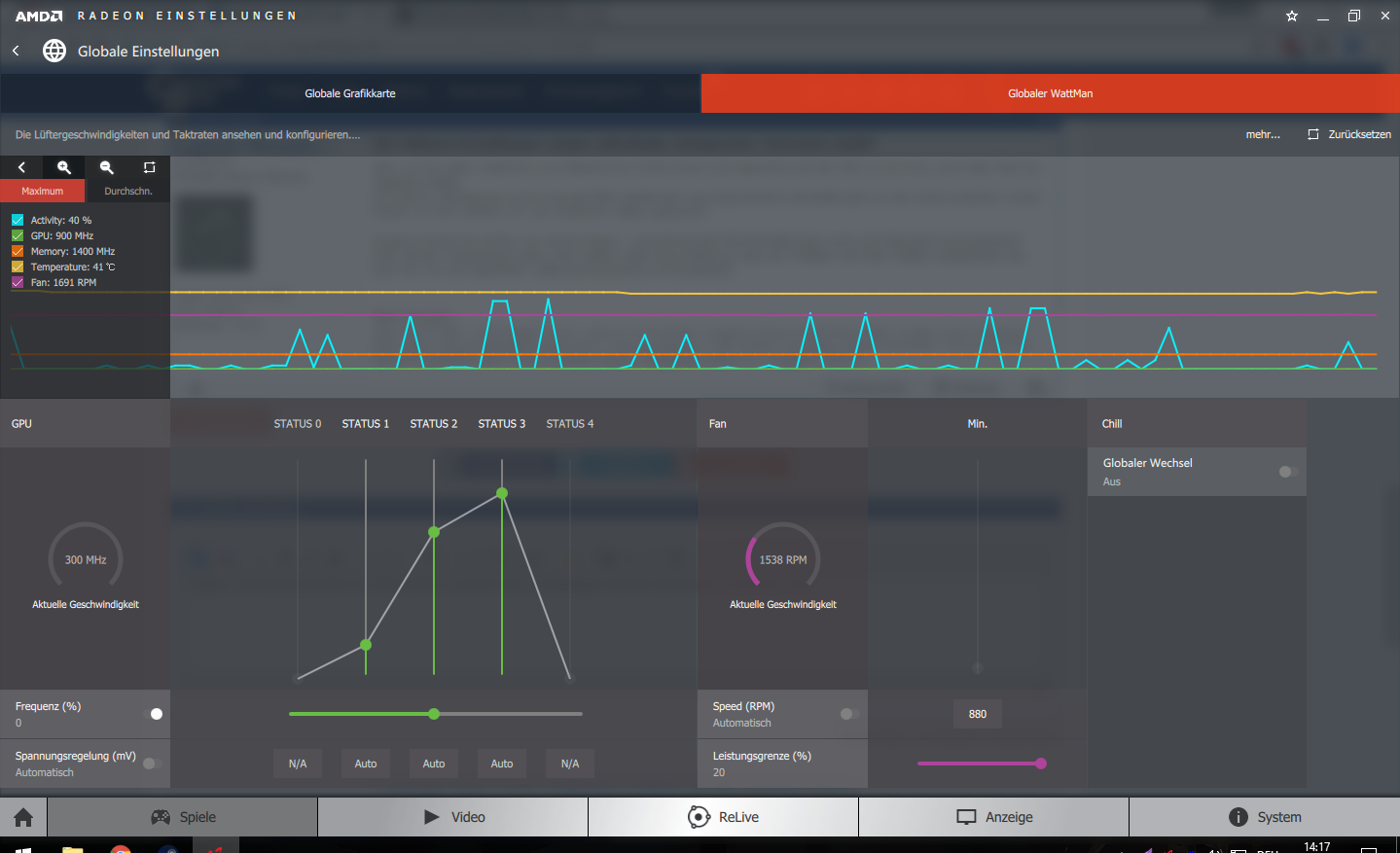1400x853 pixels.
Task: Click the STATUS 4 voltage N/A box
Action: coord(570,764)
